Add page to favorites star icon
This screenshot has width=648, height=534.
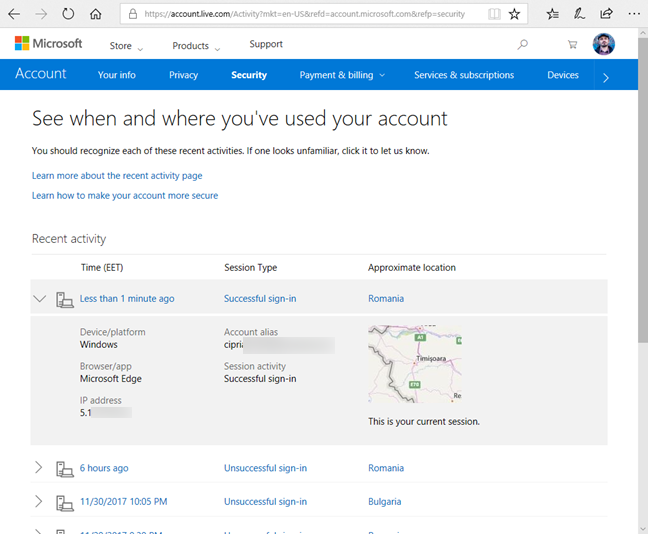click(x=514, y=14)
